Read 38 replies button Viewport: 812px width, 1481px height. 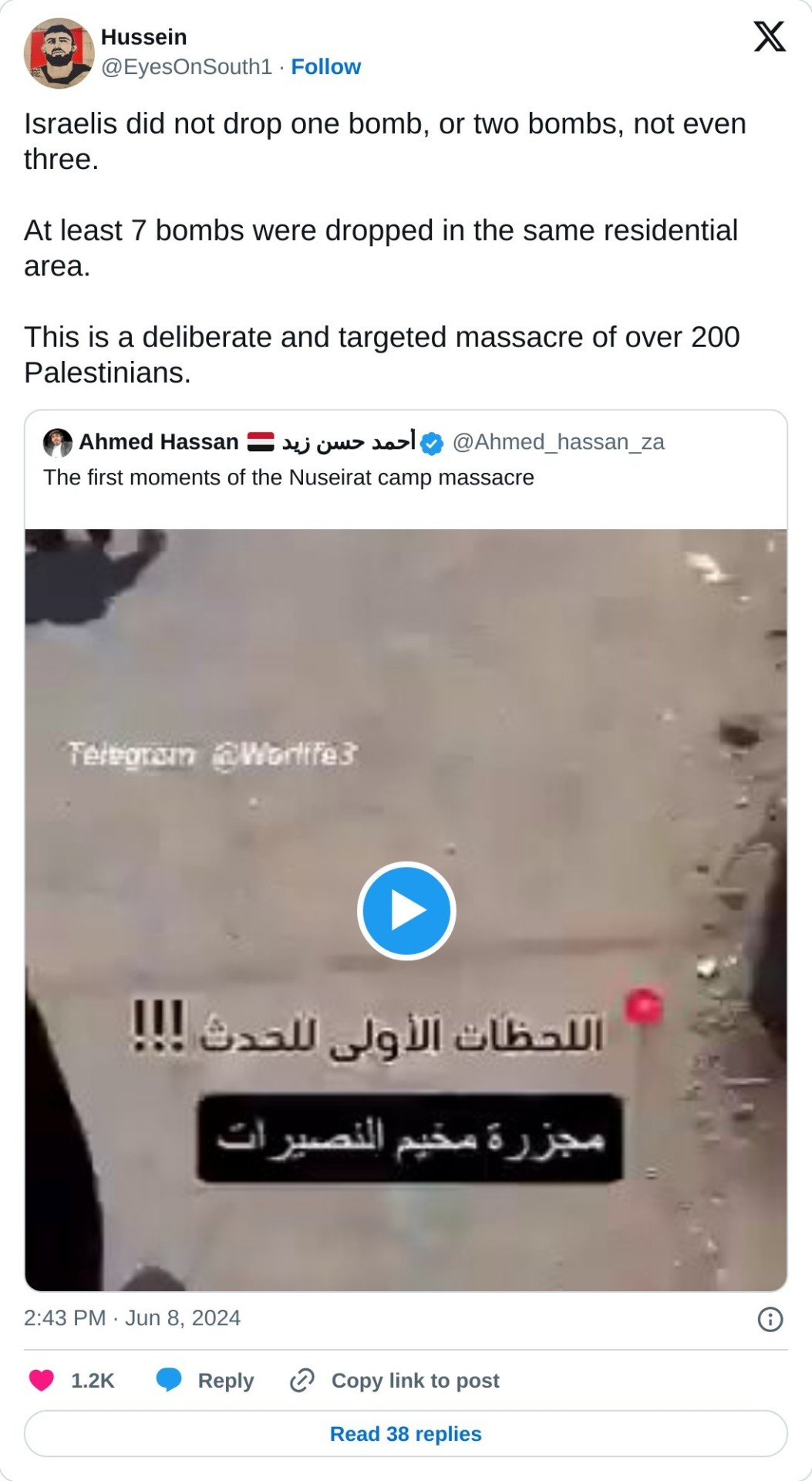pyautogui.click(x=406, y=1434)
